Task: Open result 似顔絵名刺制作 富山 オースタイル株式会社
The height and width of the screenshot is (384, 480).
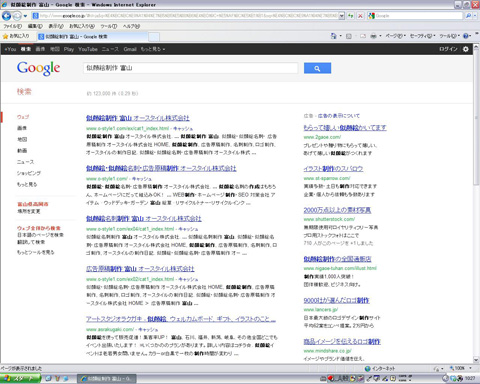Action: pyautogui.click(x=144, y=219)
